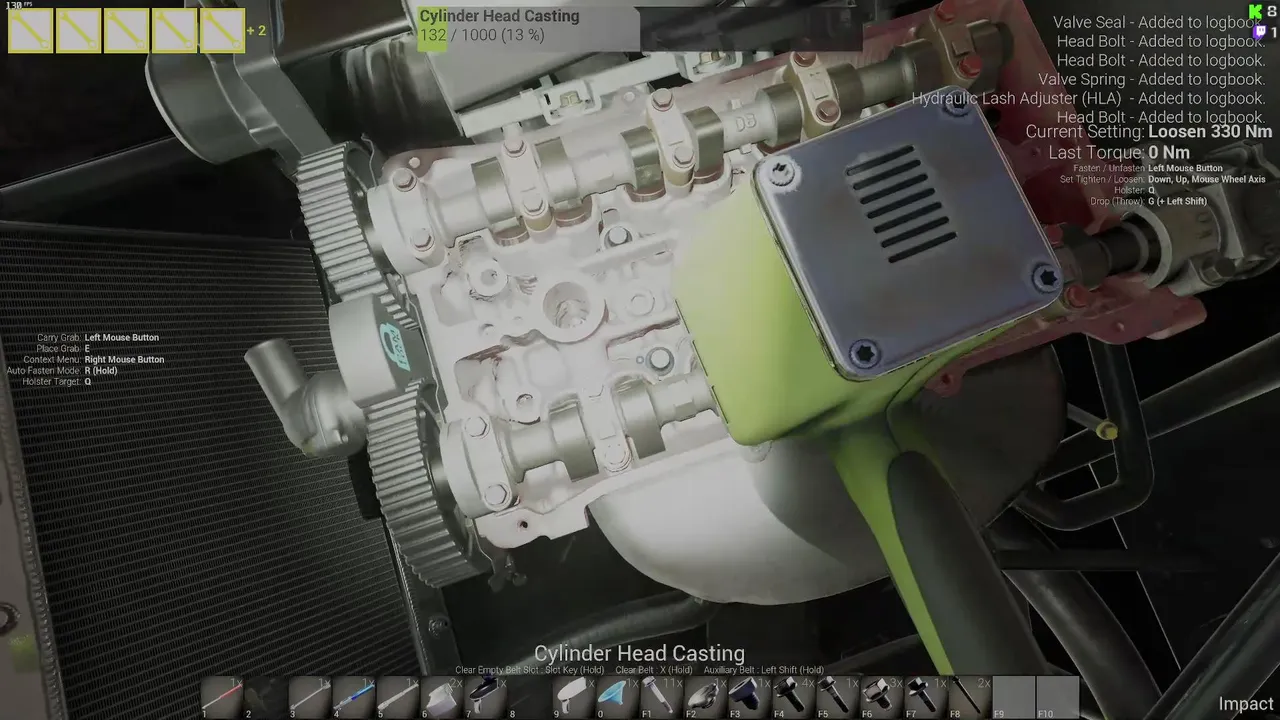Click the 'Fasten / Unfasten' control hint
Viewport: 1280px width, 720px height.
(x=1147, y=168)
